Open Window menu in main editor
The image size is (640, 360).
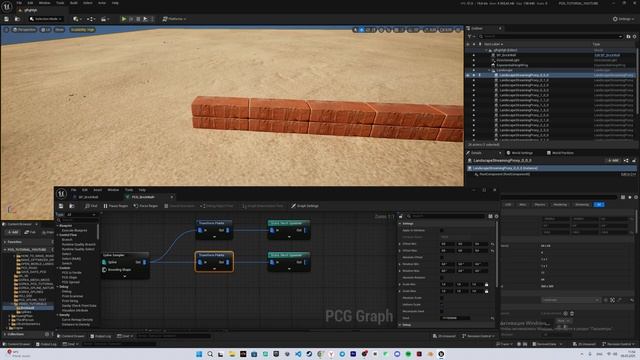point(44,3)
